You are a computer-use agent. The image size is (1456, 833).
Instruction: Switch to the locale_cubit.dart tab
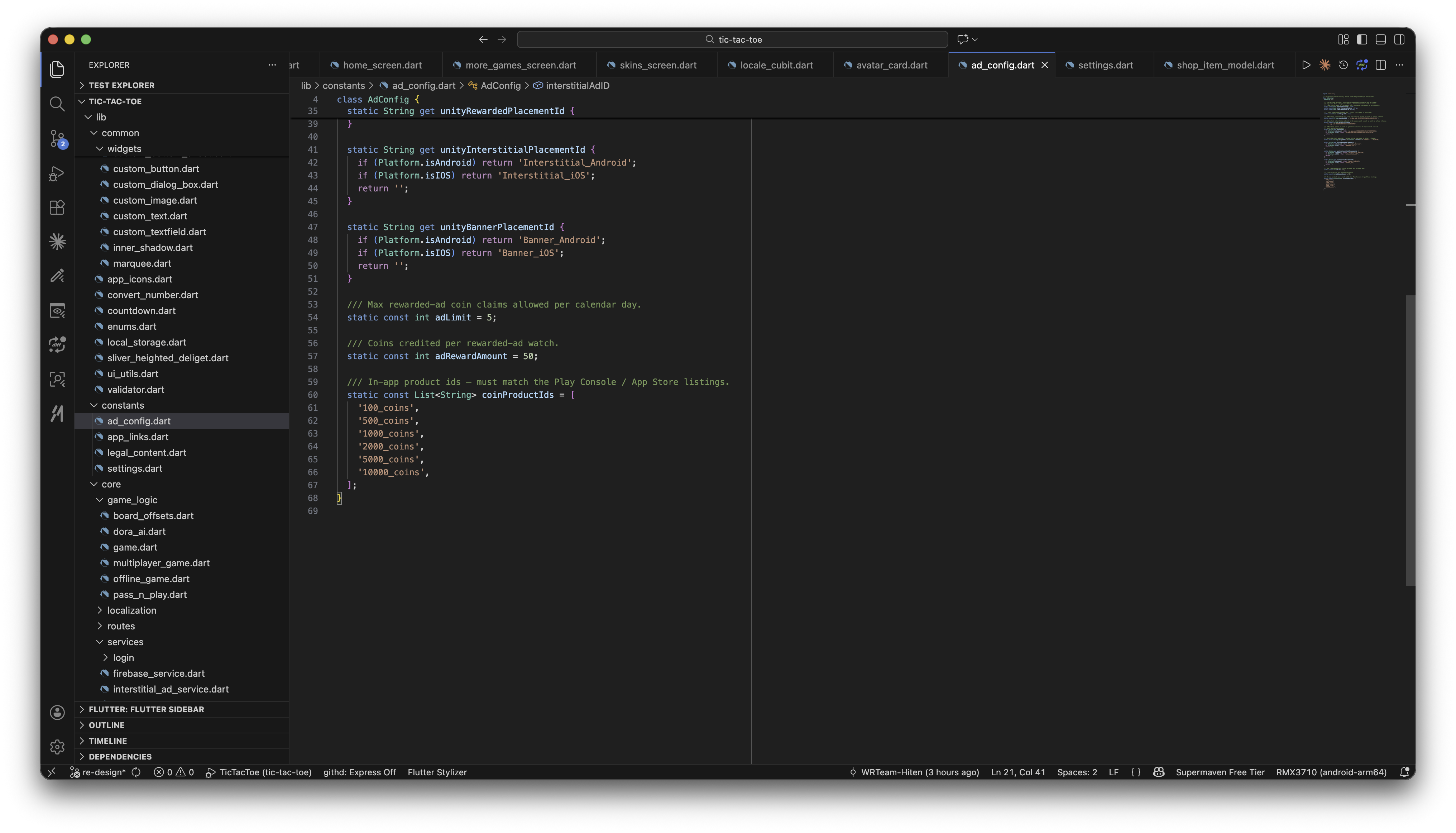(775, 65)
